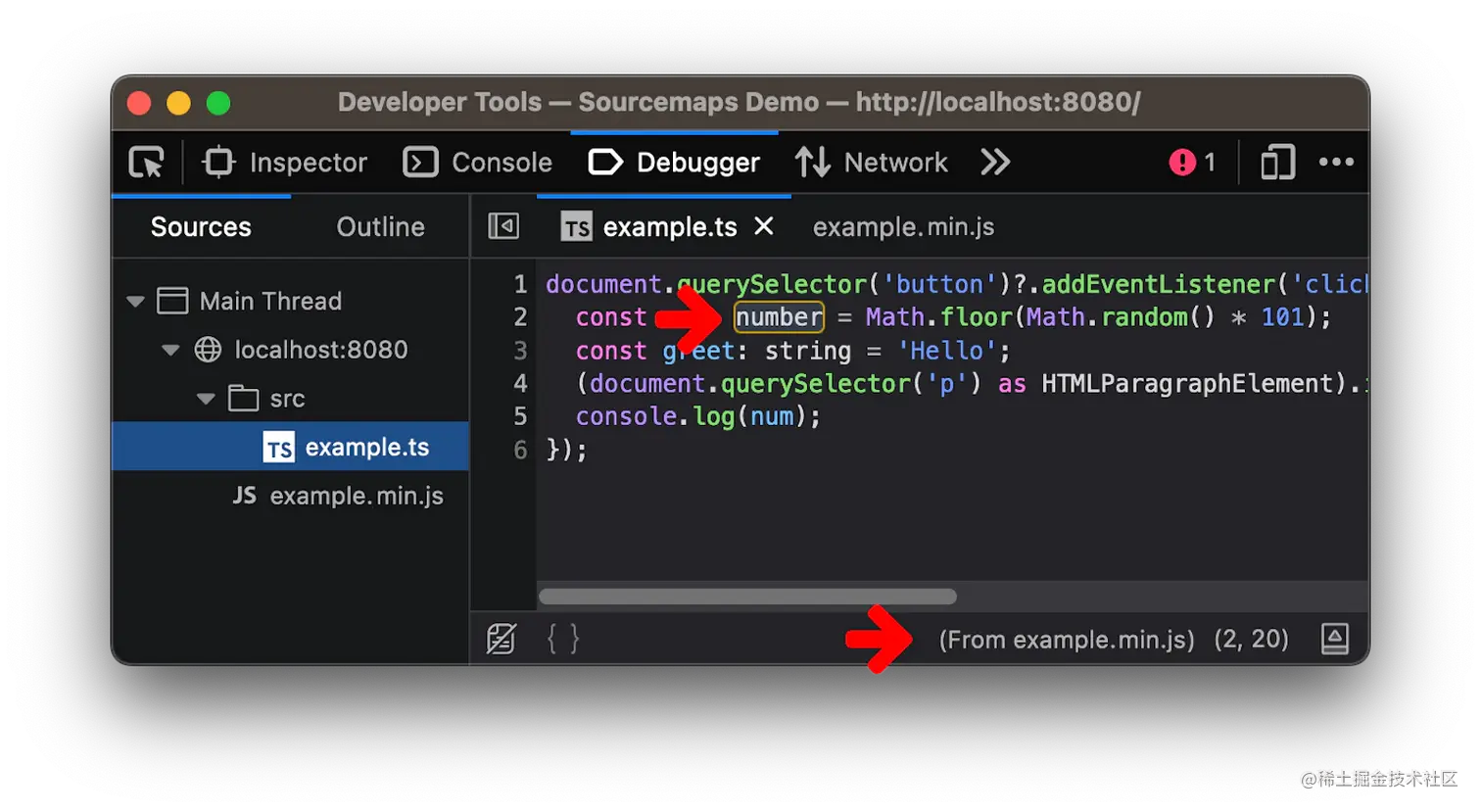Click line number 6 in gutter
The image size is (1481, 812).
coord(520,450)
